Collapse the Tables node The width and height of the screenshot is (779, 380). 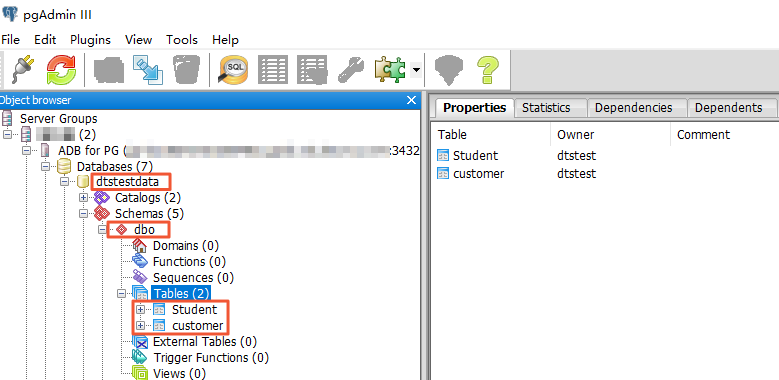pyautogui.click(x=121, y=293)
